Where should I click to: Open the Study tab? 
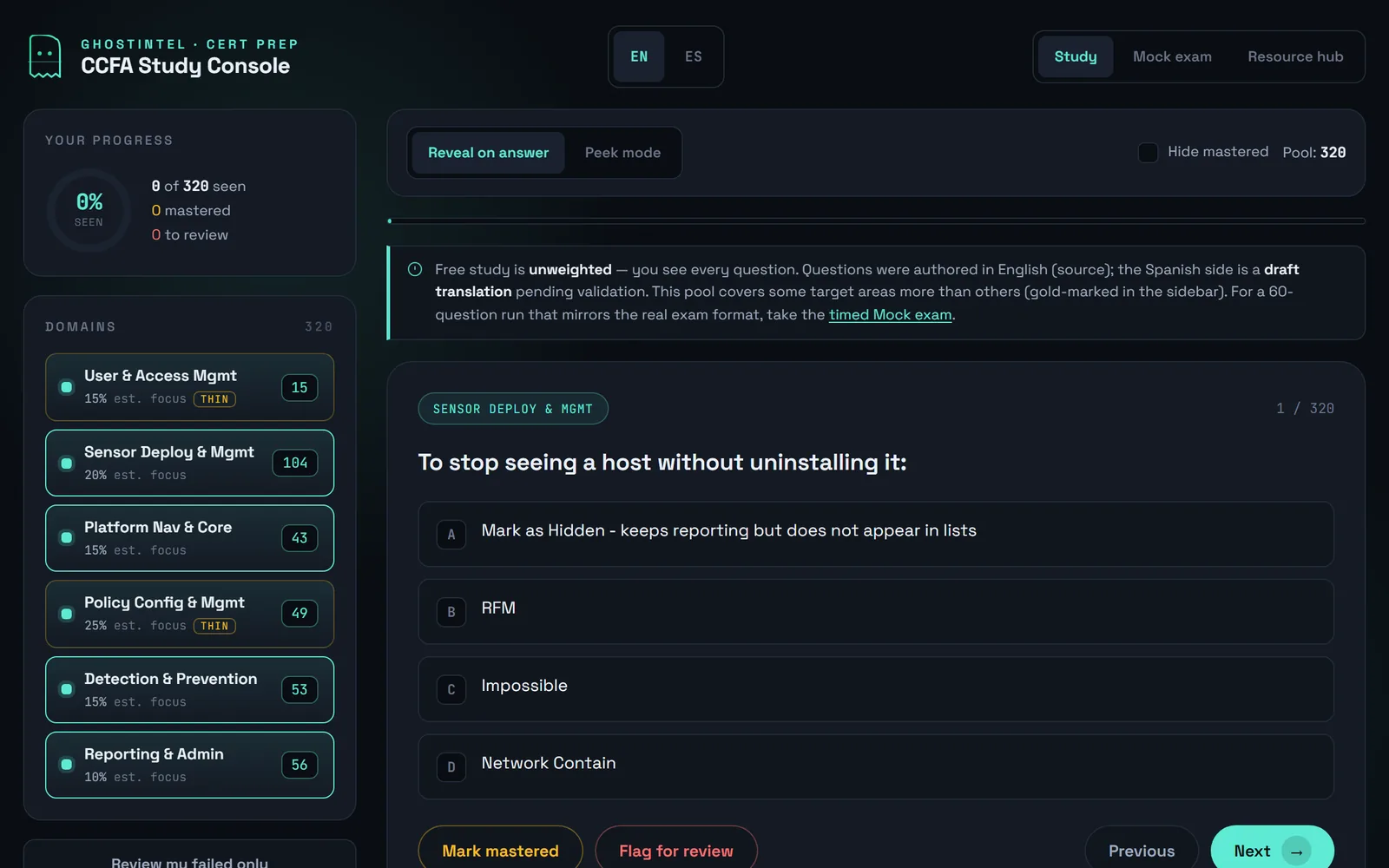click(1076, 56)
